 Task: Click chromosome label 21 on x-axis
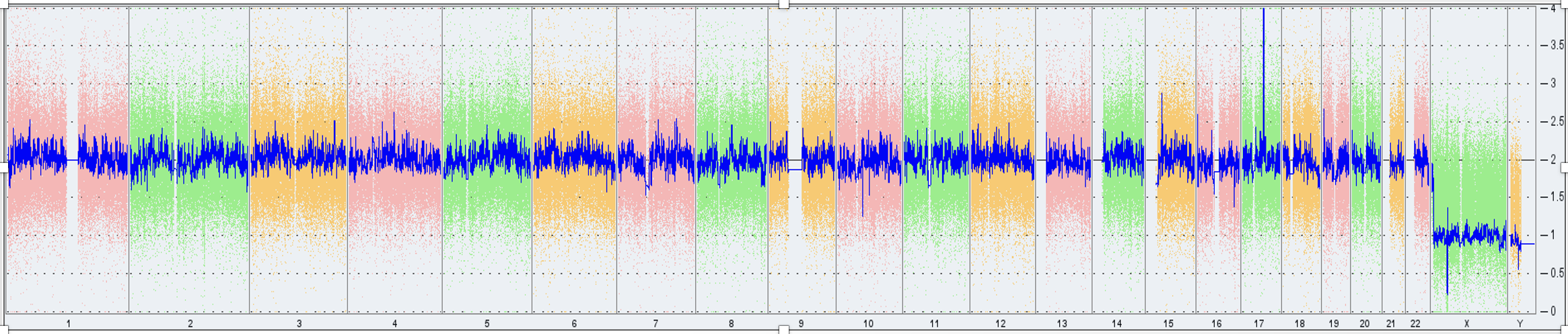1391,324
